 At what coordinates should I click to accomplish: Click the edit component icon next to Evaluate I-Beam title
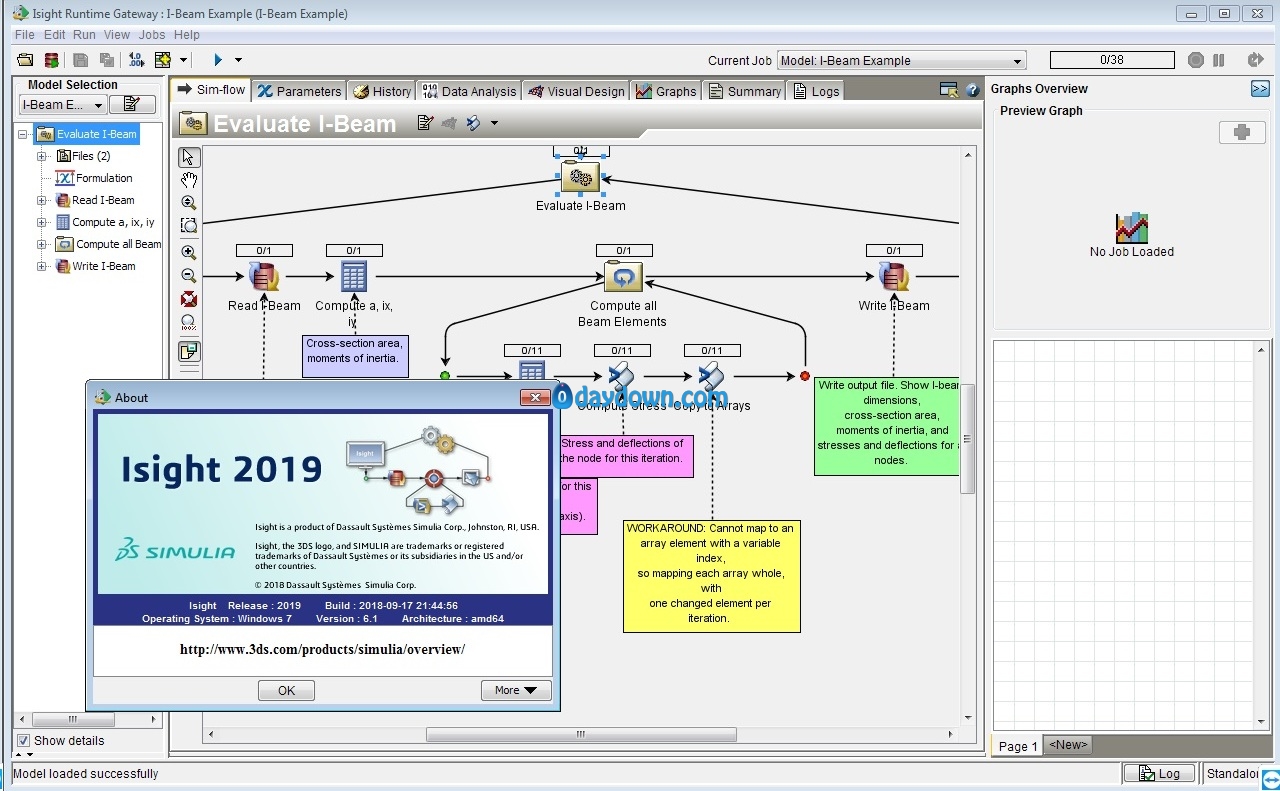425,123
